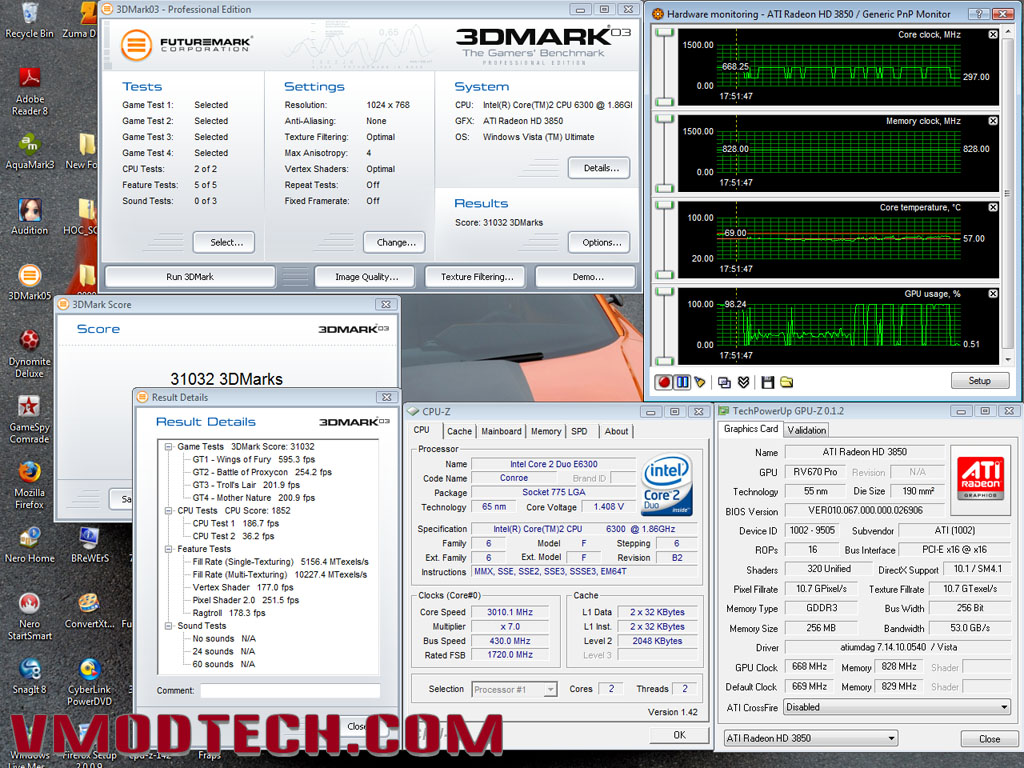
Task: Hide the Memory clock graph using its X box
Action: click(993, 121)
